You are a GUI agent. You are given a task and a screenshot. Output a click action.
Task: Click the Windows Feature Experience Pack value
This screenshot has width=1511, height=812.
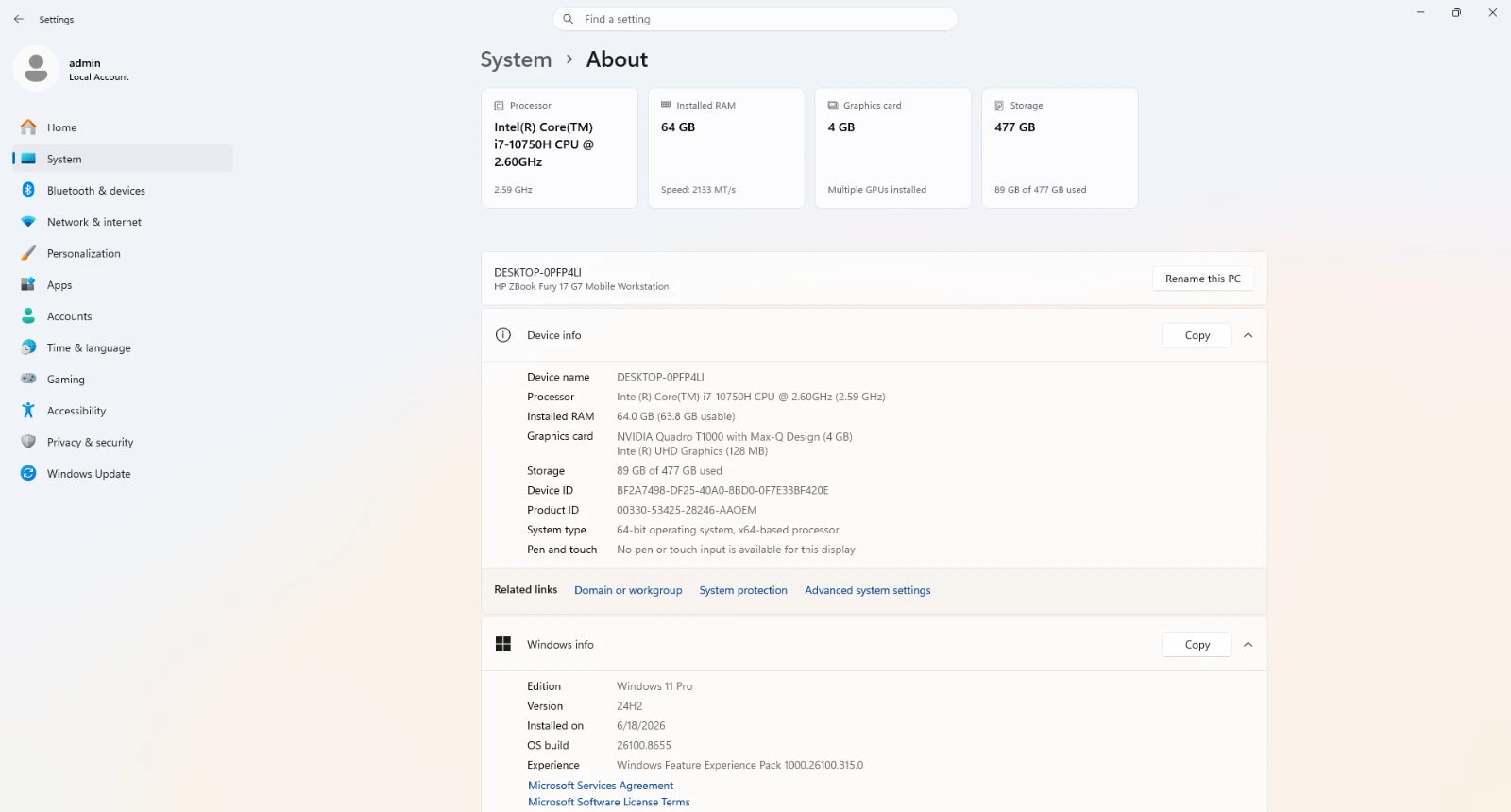coord(739,765)
